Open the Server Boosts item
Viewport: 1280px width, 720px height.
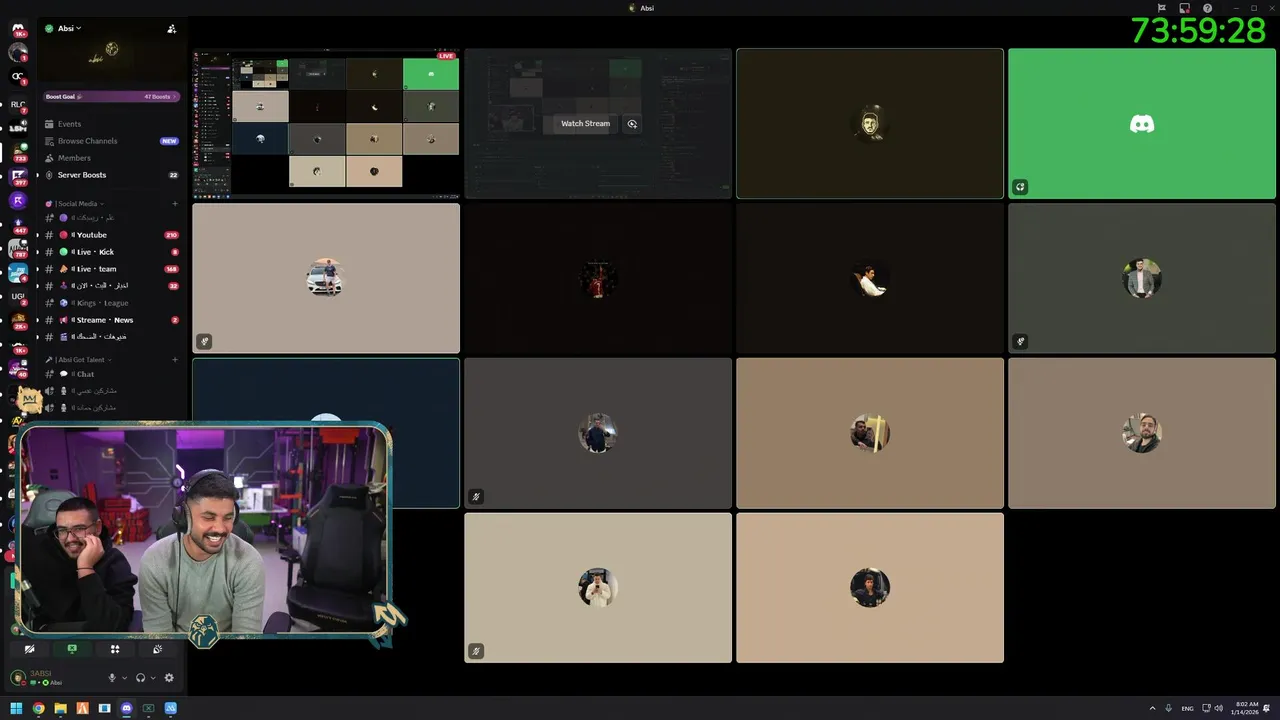coord(111,175)
